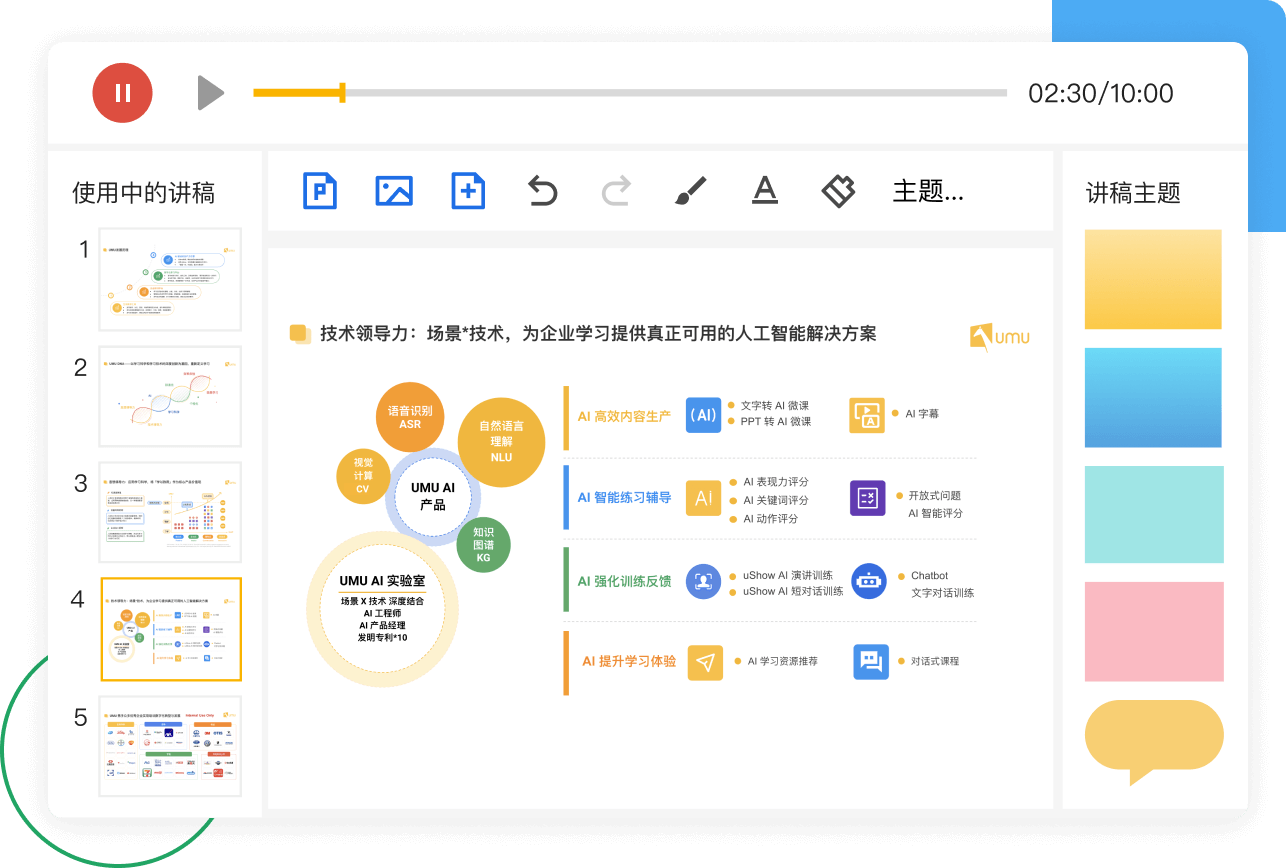The image size is (1286, 868).
Task: Add a new page icon
Action: [468, 190]
